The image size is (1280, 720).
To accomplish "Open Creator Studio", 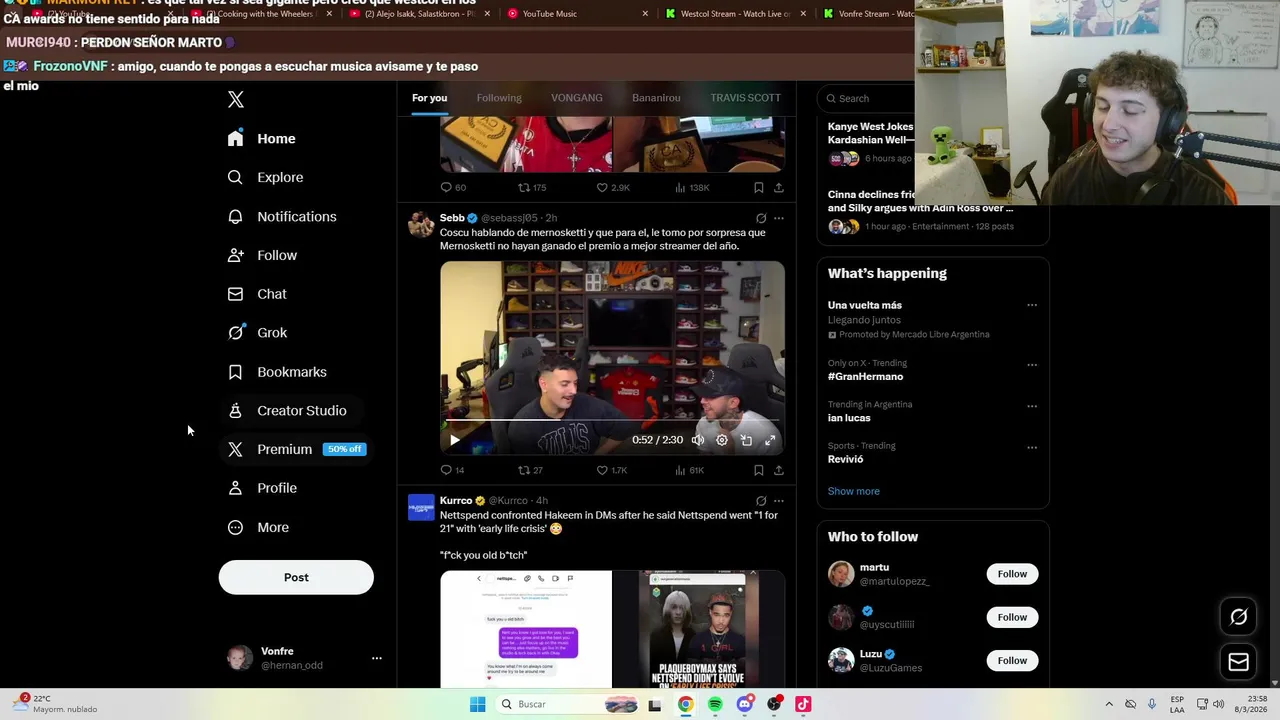I will (x=288, y=411).
